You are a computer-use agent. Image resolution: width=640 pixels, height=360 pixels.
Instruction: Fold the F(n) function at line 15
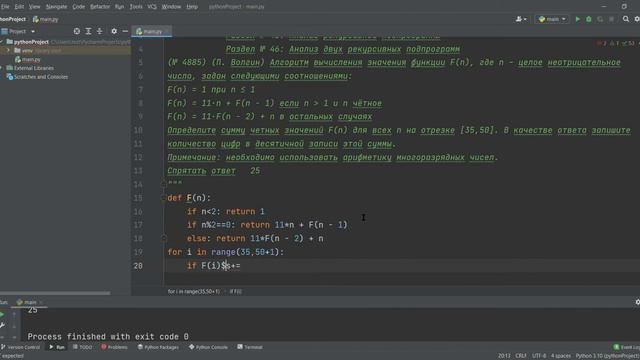point(164,198)
